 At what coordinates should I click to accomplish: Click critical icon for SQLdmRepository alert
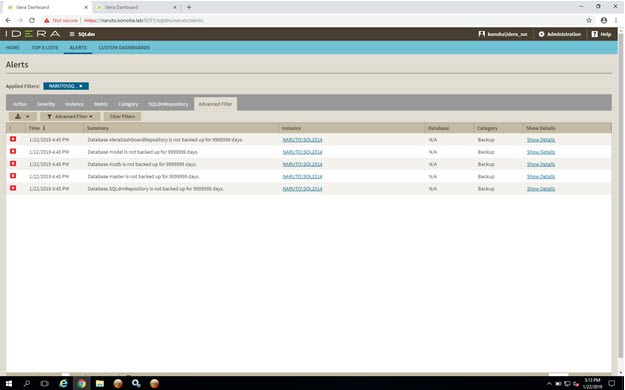tap(13, 188)
